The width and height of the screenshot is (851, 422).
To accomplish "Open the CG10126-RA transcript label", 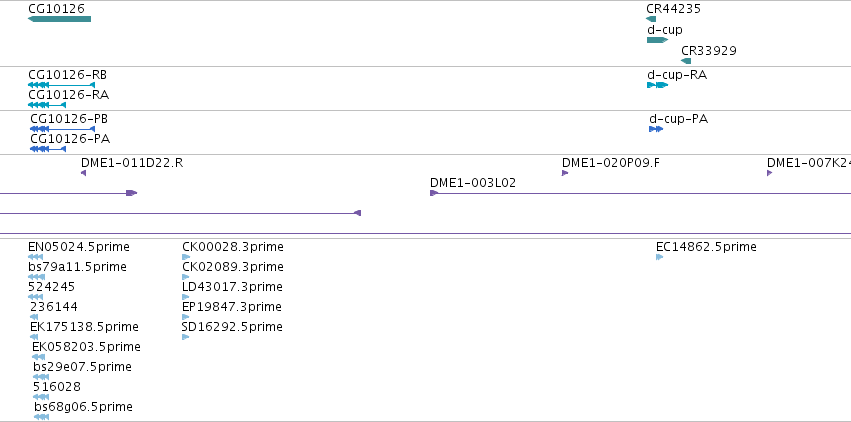I will coord(68,94).
